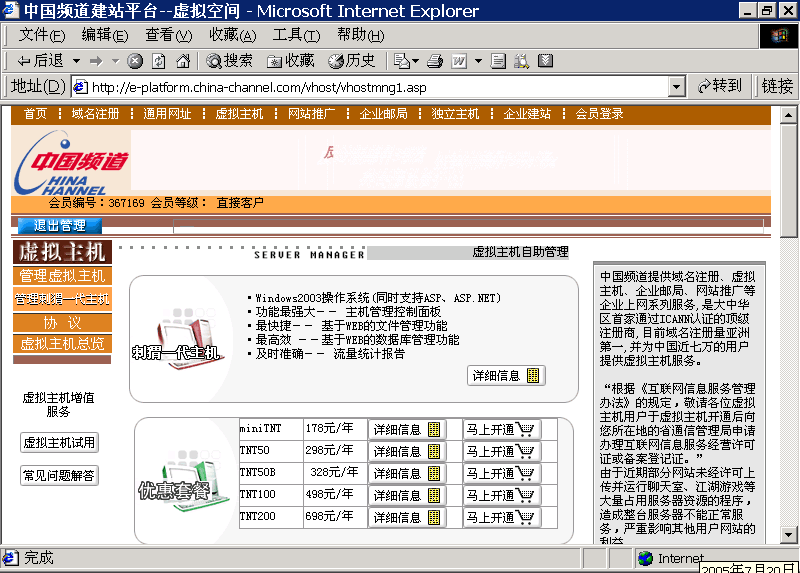Click 马上开通 cart for TNT50
Viewport: 800px width, 573px height.
point(502,452)
